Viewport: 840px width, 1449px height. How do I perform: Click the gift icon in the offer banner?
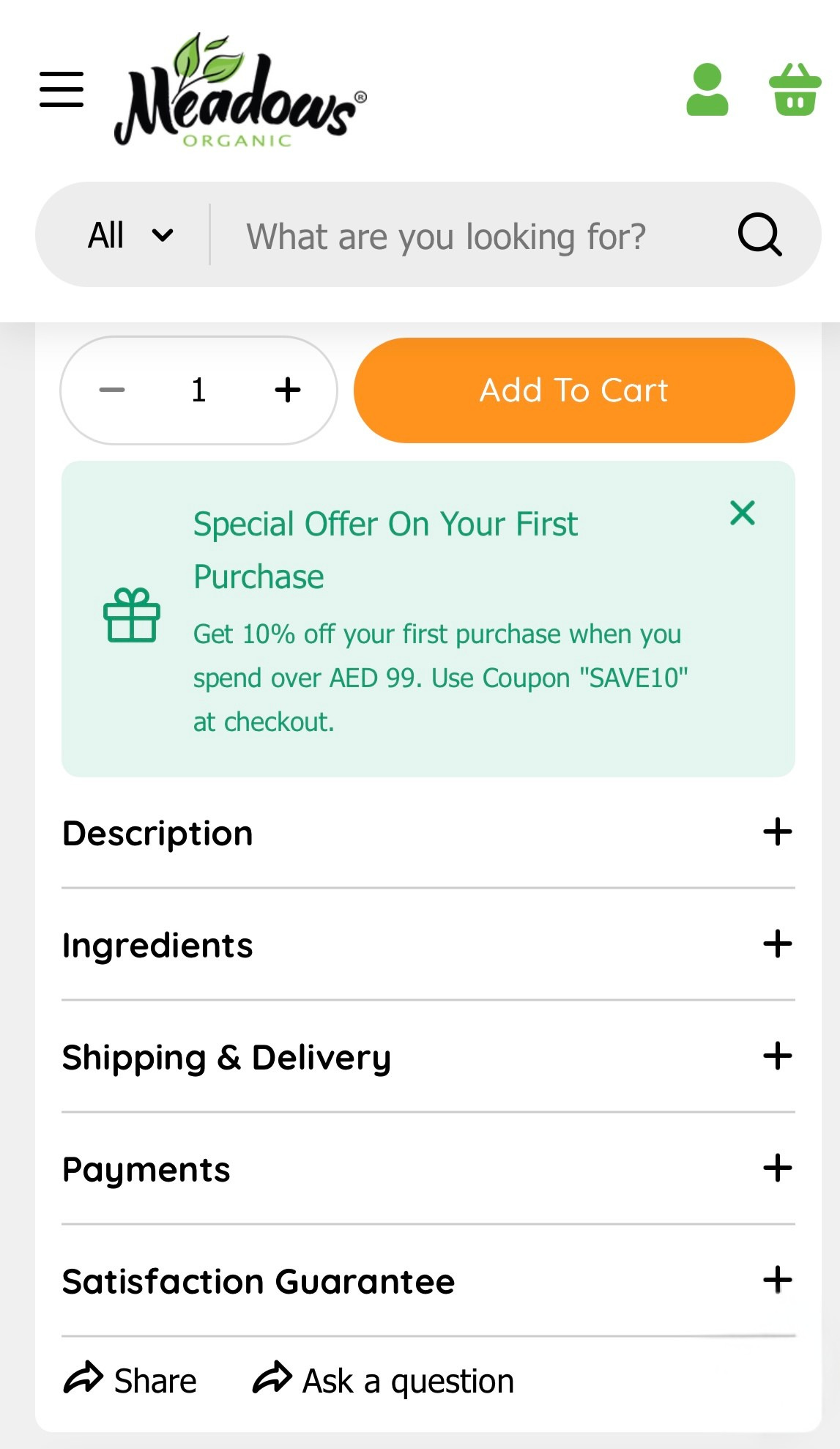click(133, 615)
